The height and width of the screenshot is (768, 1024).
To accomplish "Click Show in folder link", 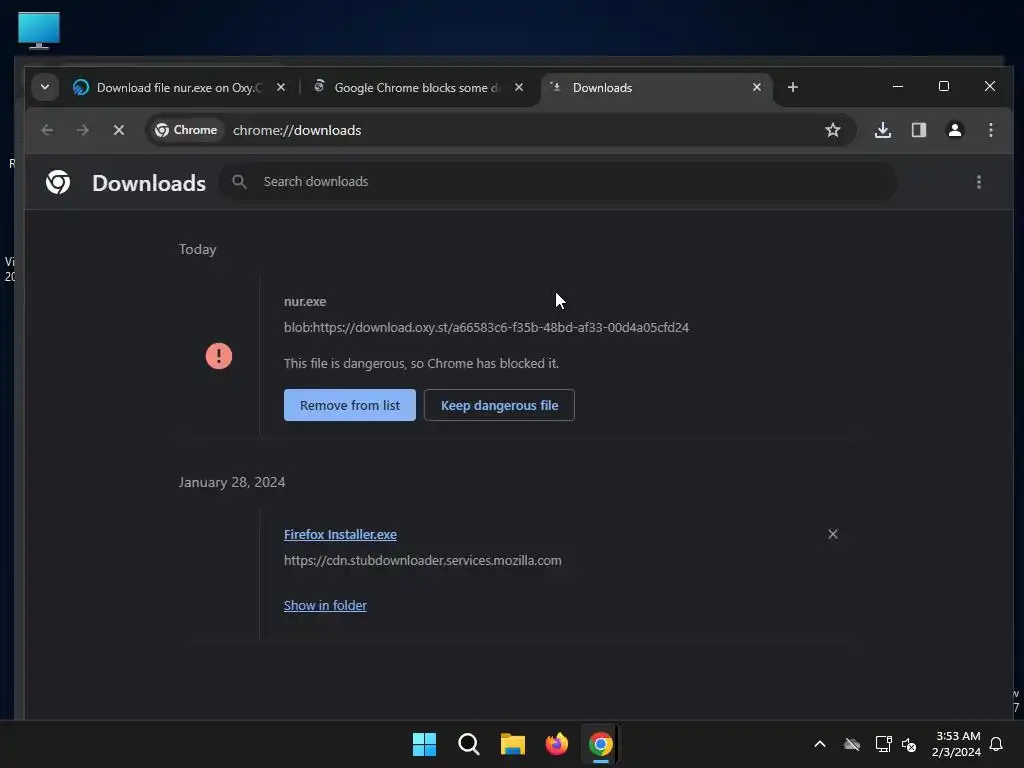I will (325, 605).
